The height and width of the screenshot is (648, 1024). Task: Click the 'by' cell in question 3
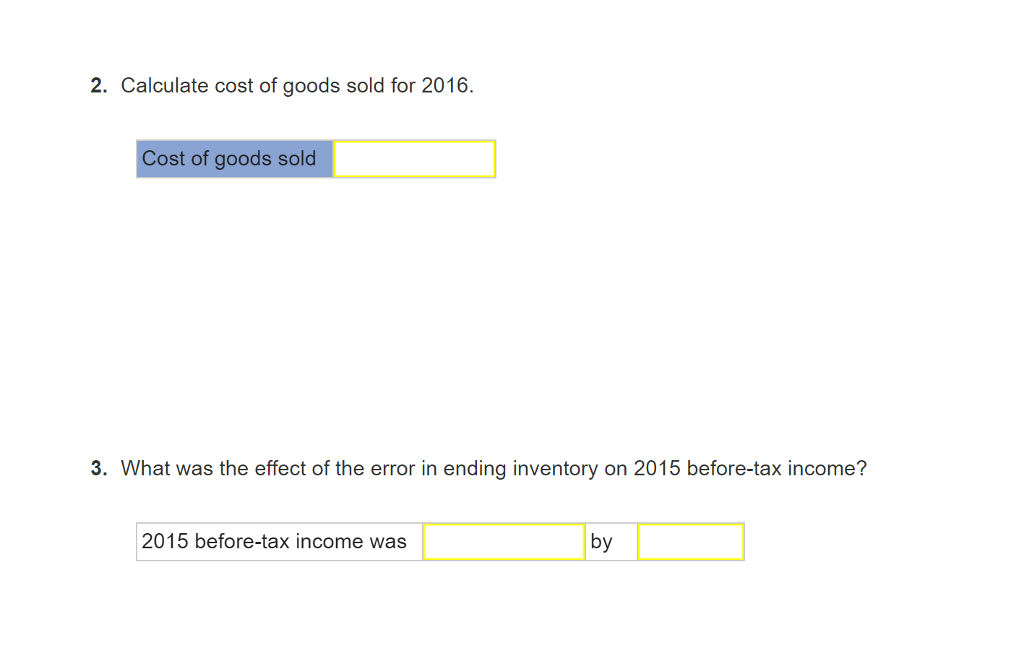pyautogui.click(x=610, y=541)
